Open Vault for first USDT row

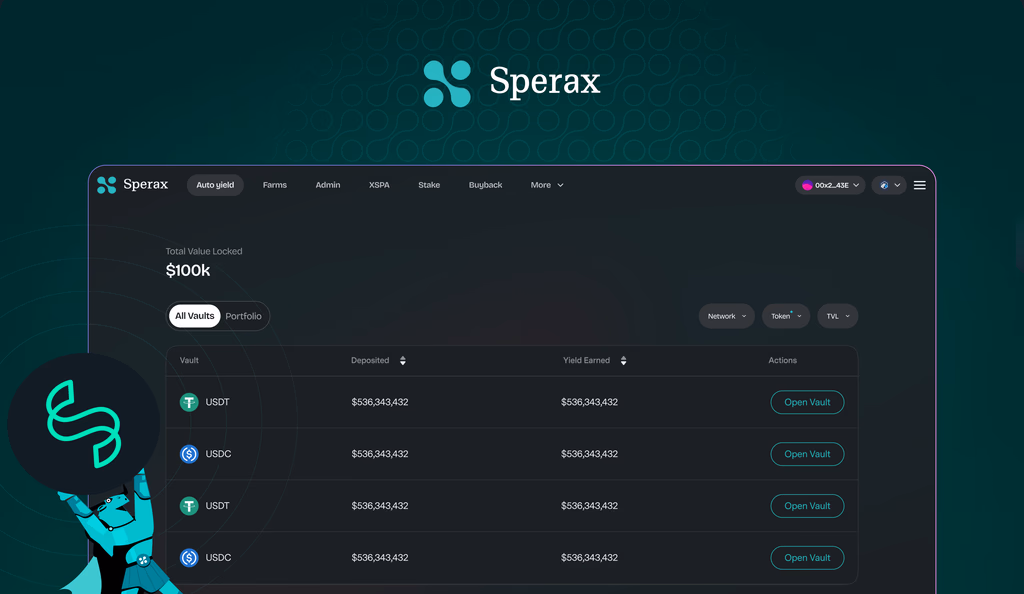pos(807,402)
